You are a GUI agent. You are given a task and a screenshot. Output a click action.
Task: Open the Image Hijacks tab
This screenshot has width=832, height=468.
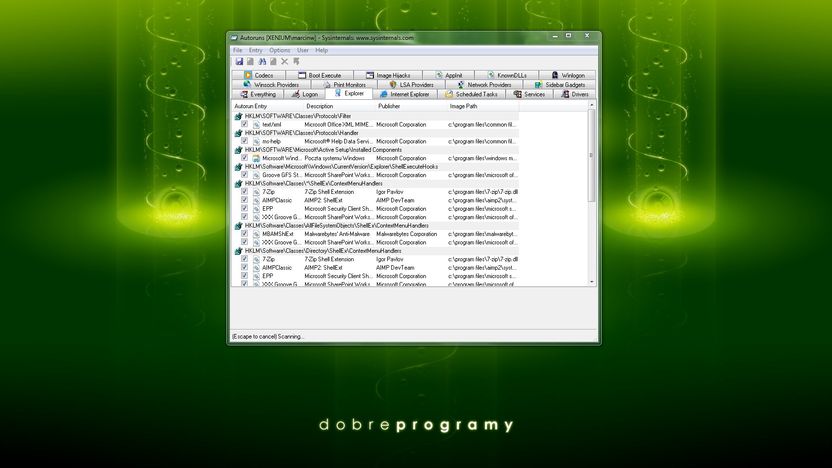[x=388, y=75]
